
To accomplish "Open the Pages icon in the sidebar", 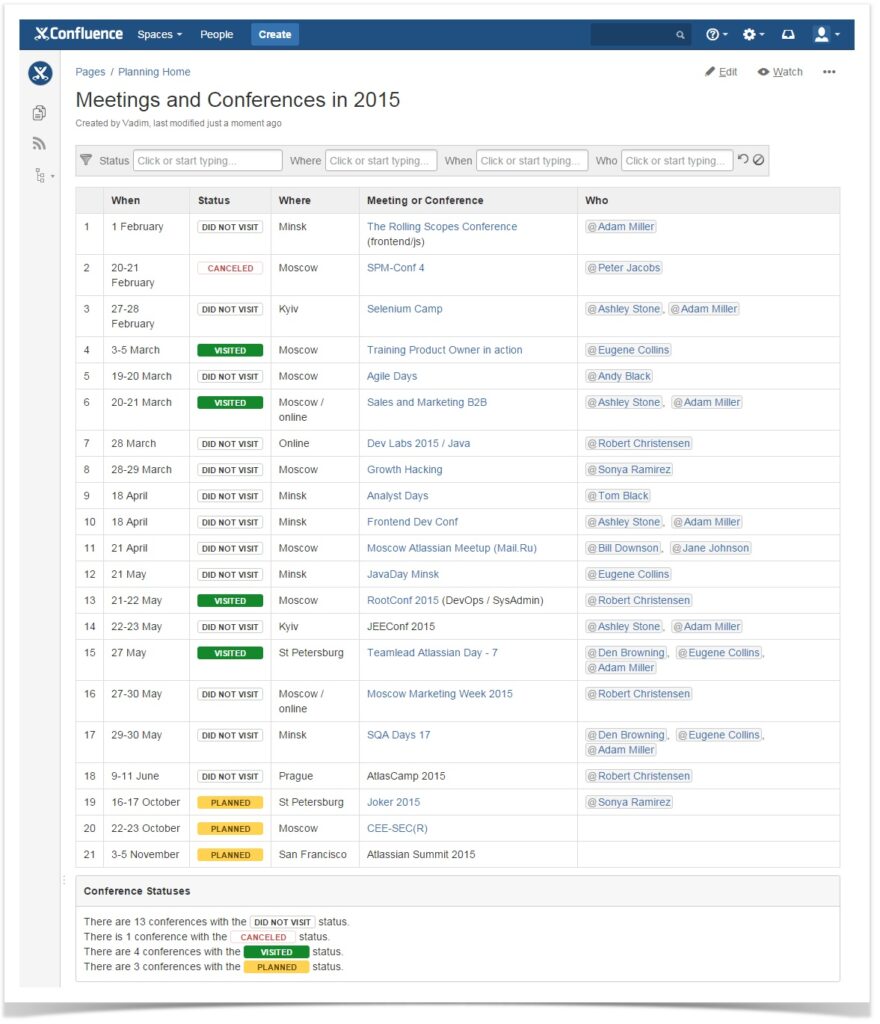I will [39, 112].
